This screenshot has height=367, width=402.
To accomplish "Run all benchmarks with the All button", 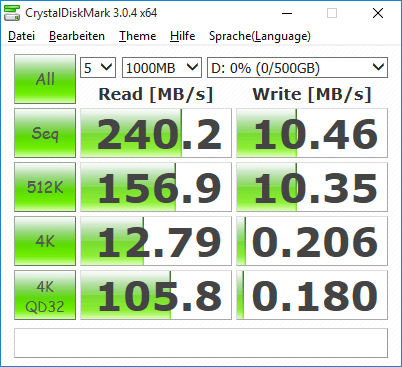I will point(45,79).
